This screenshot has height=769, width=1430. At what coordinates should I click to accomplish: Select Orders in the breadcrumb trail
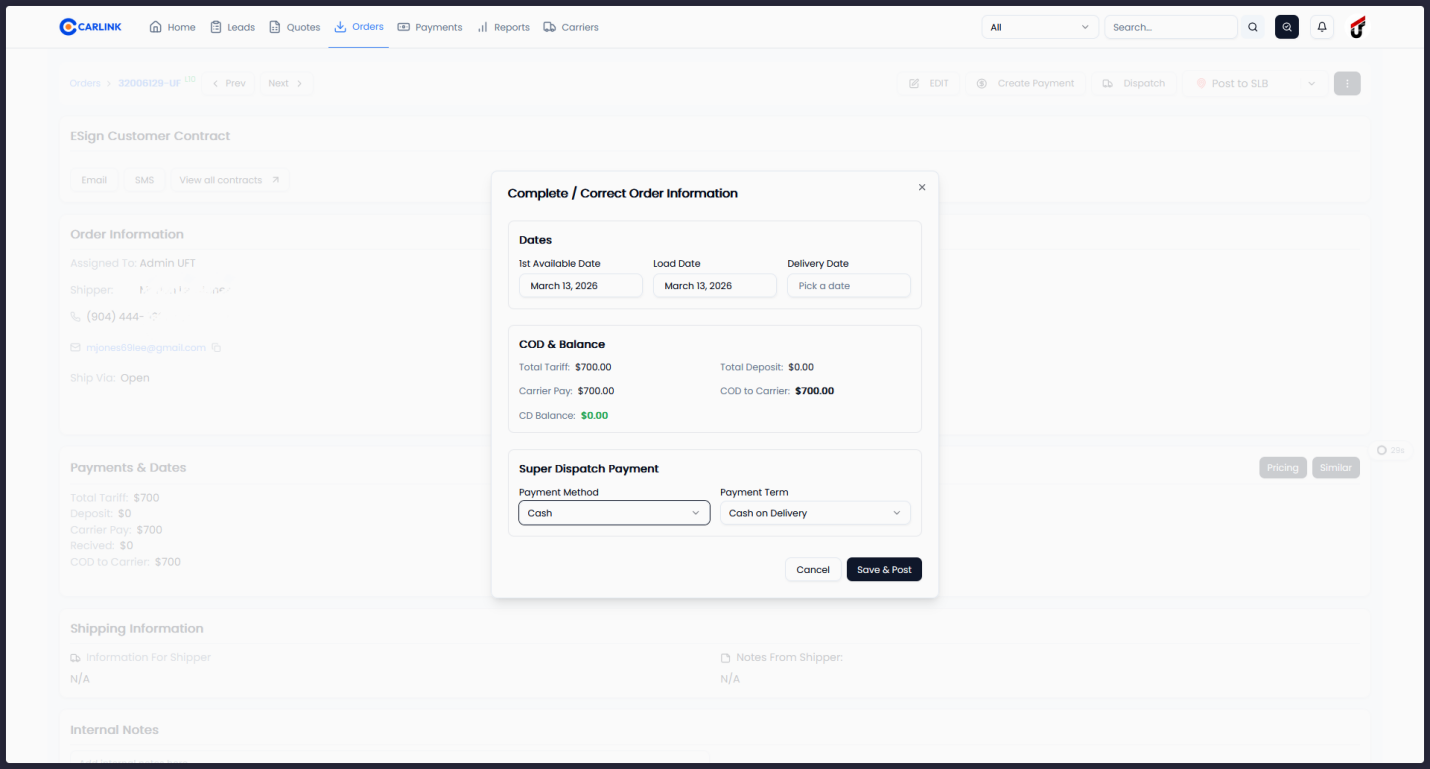[x=84, y=83]
